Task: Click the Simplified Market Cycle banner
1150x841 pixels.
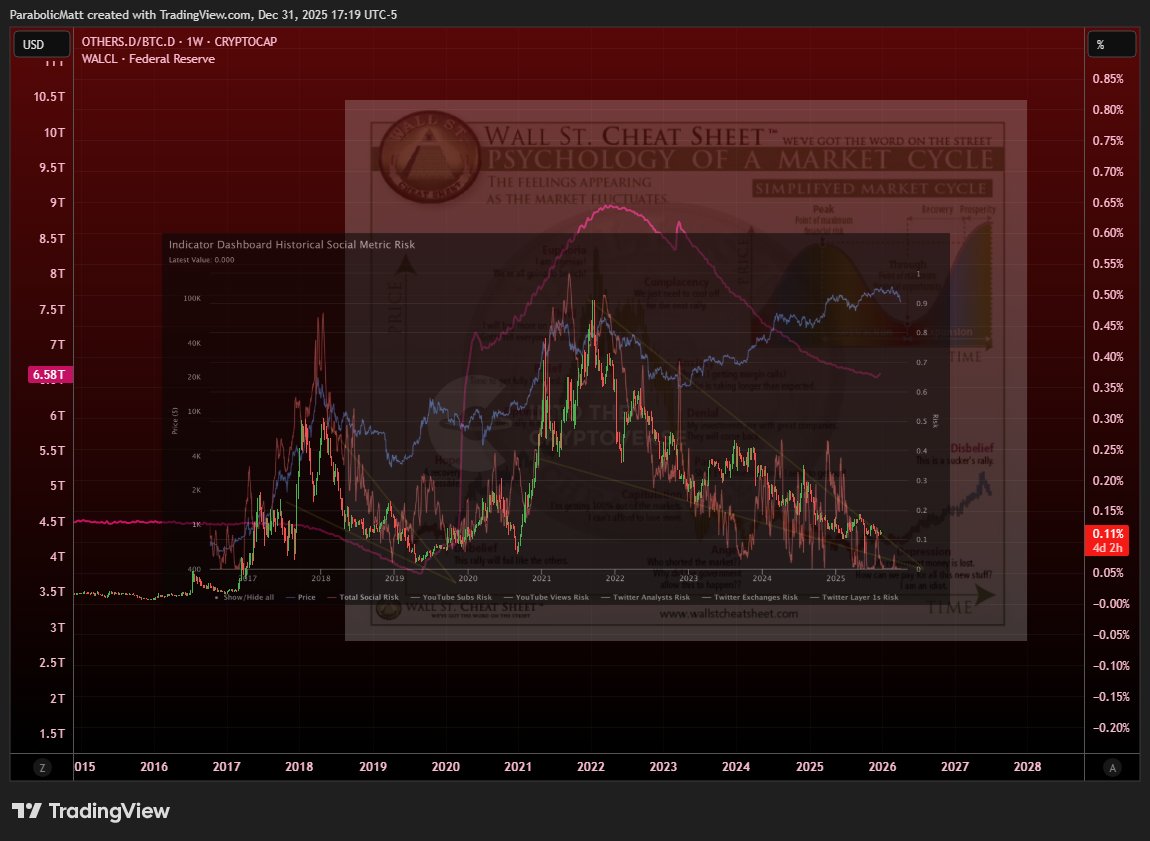Action: click(872, 188)
